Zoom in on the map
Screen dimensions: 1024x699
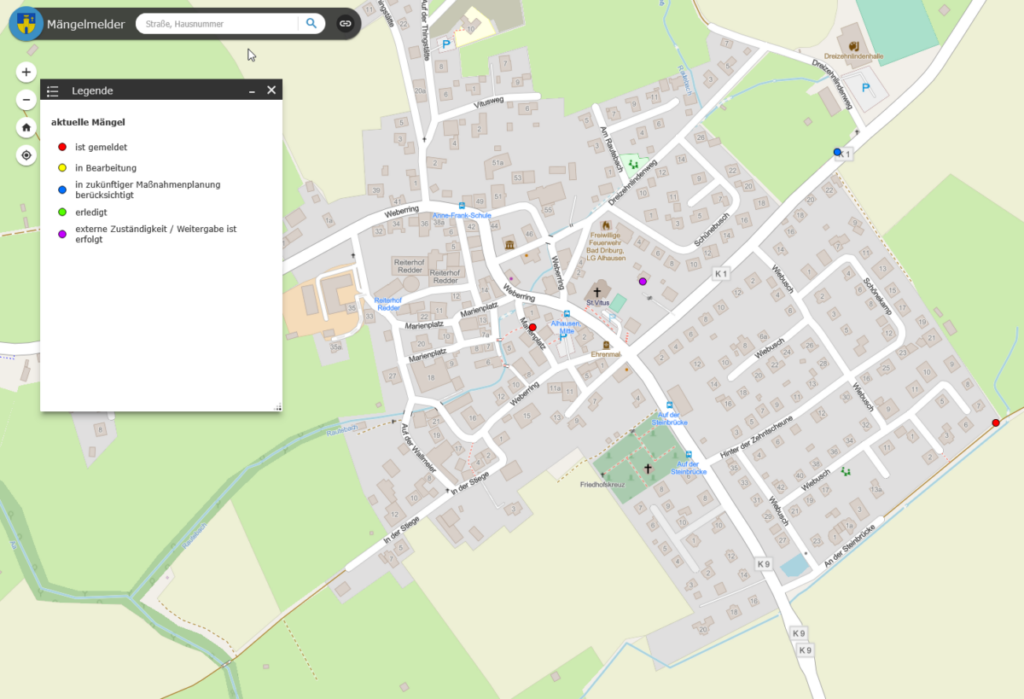26,72
